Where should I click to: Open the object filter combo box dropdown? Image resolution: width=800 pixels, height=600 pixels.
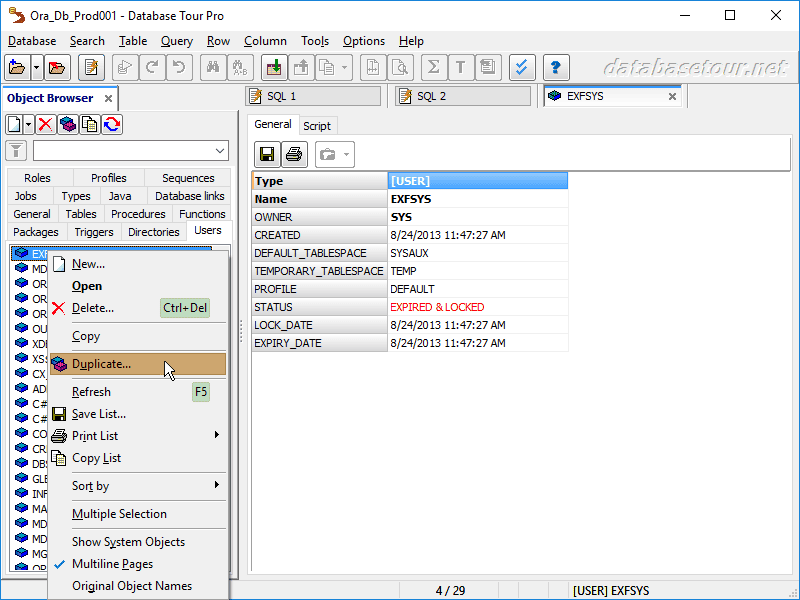point(221,151)
